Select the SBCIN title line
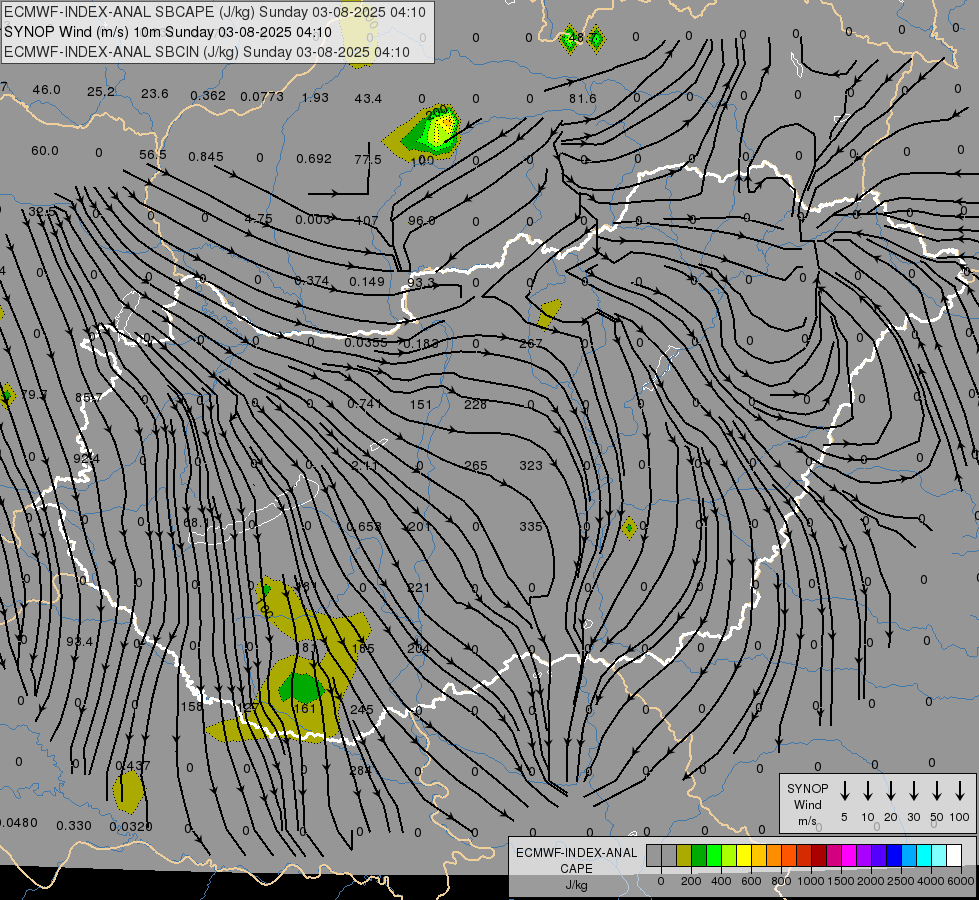 (207, 52)
